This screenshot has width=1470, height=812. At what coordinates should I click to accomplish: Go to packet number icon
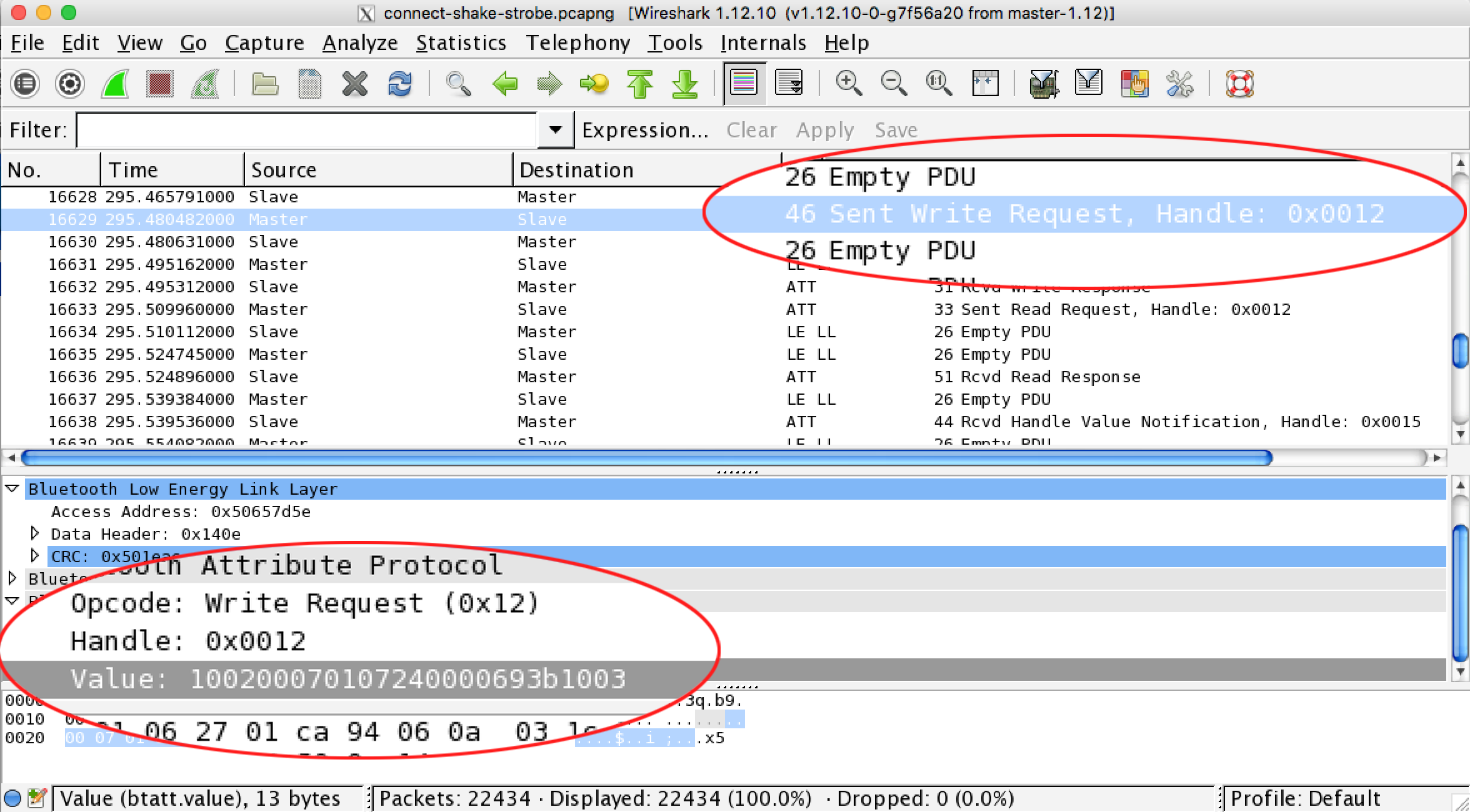point(594,84)
